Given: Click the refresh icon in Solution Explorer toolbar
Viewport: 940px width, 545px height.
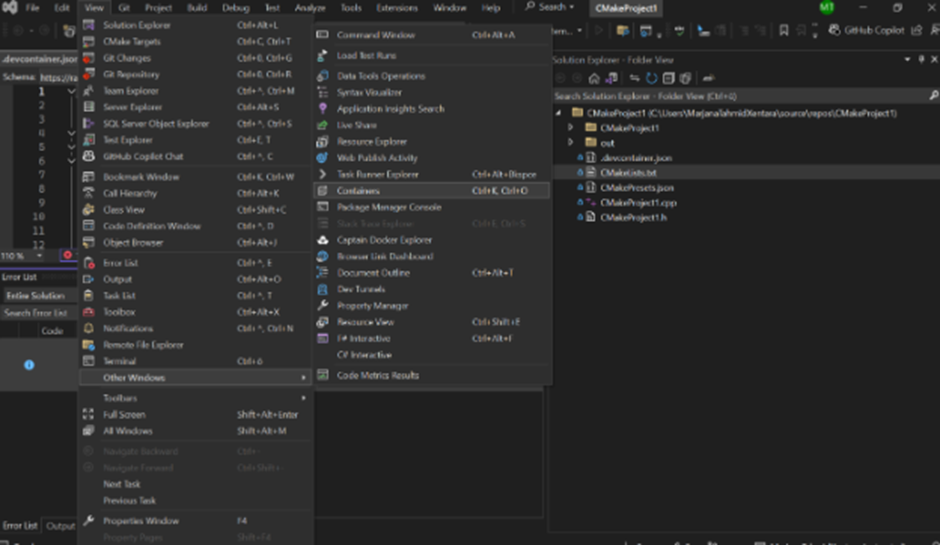Looking at the screenshot, I should coord(652,78).
